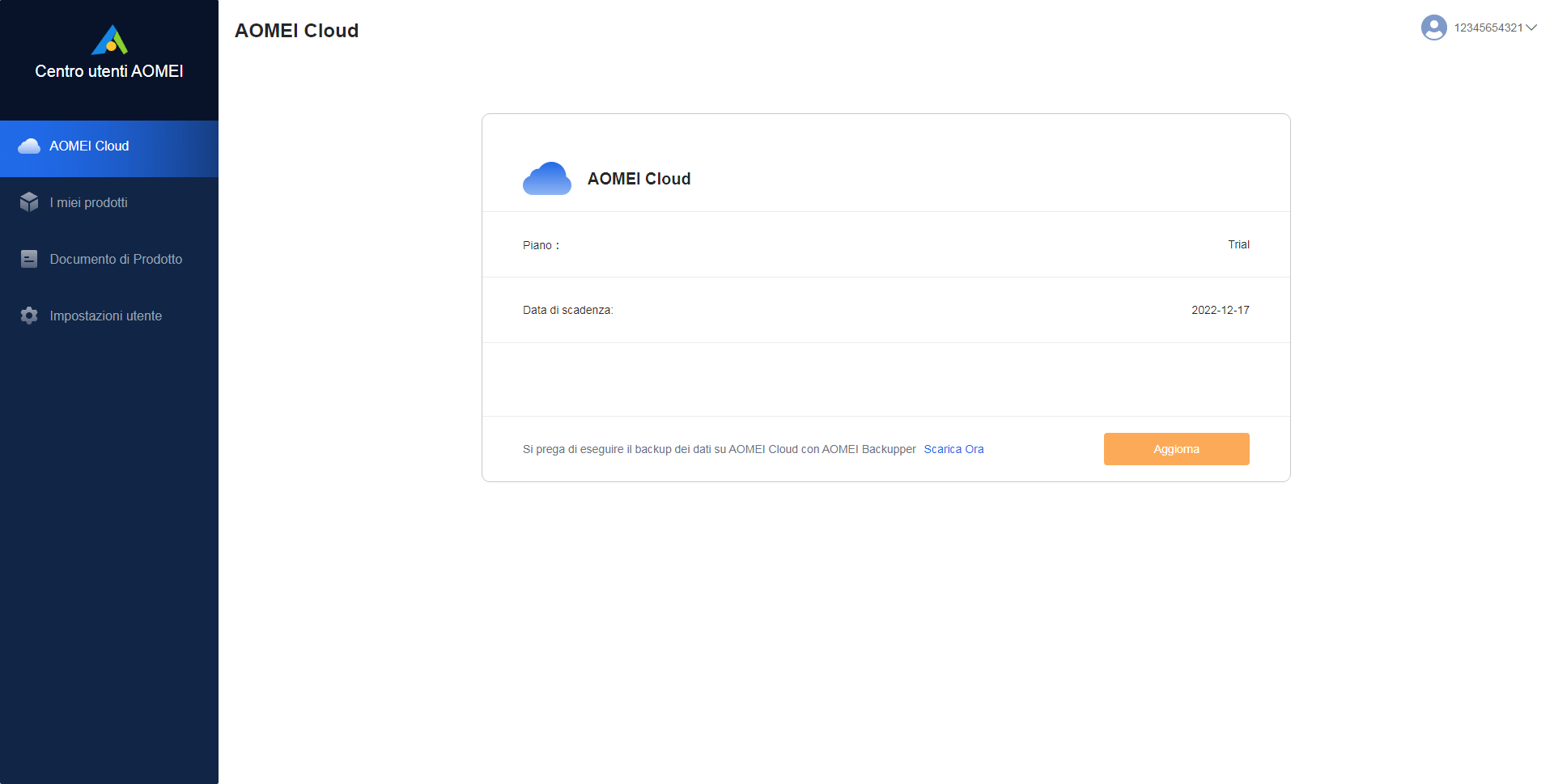Click the Piano label
Image resolution: width=1554 pixels, height=784 pixels.
pos(541,245)
